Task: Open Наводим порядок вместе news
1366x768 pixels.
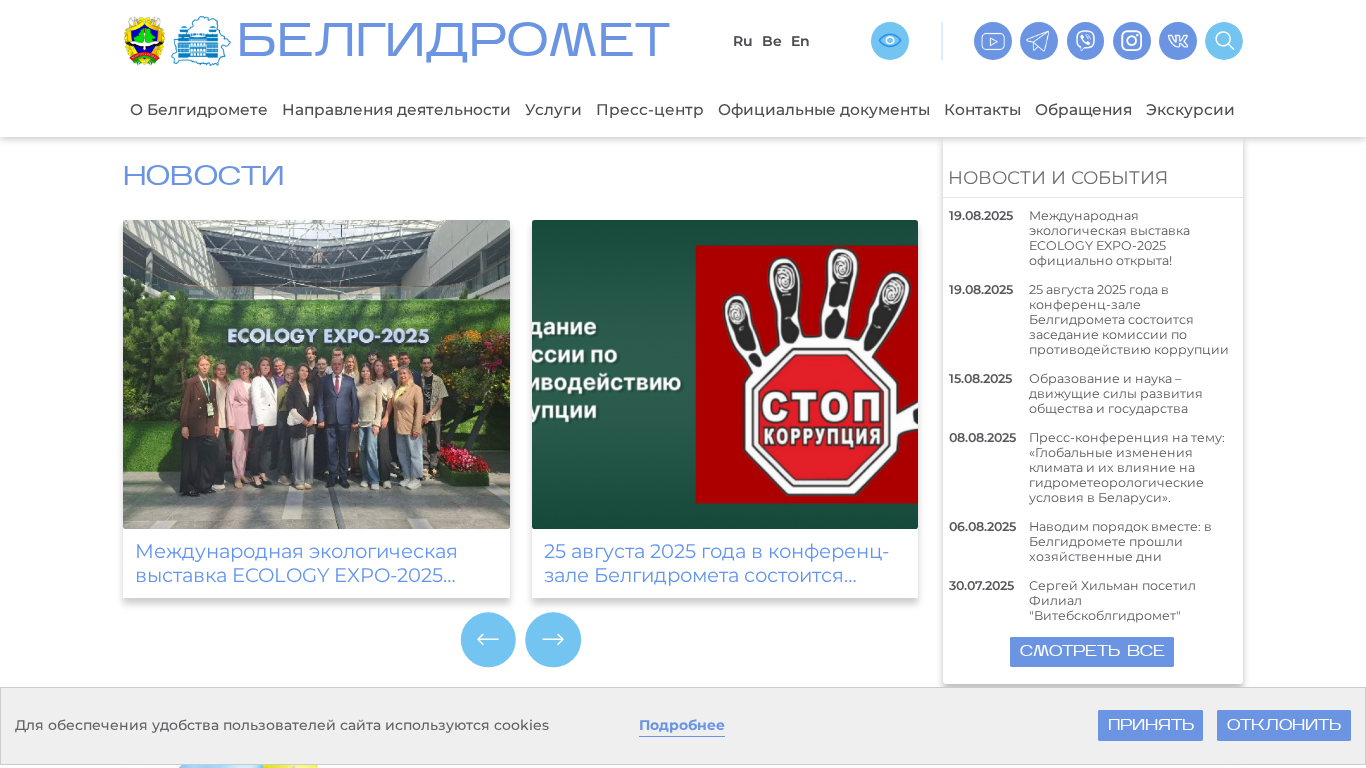Action: [1120, 542]
